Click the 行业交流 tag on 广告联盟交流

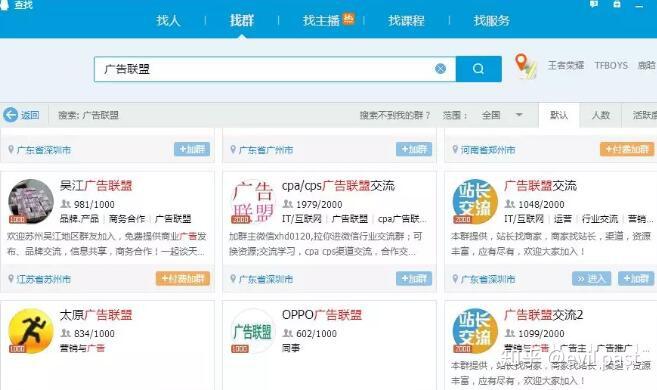[x=600, y=219]
